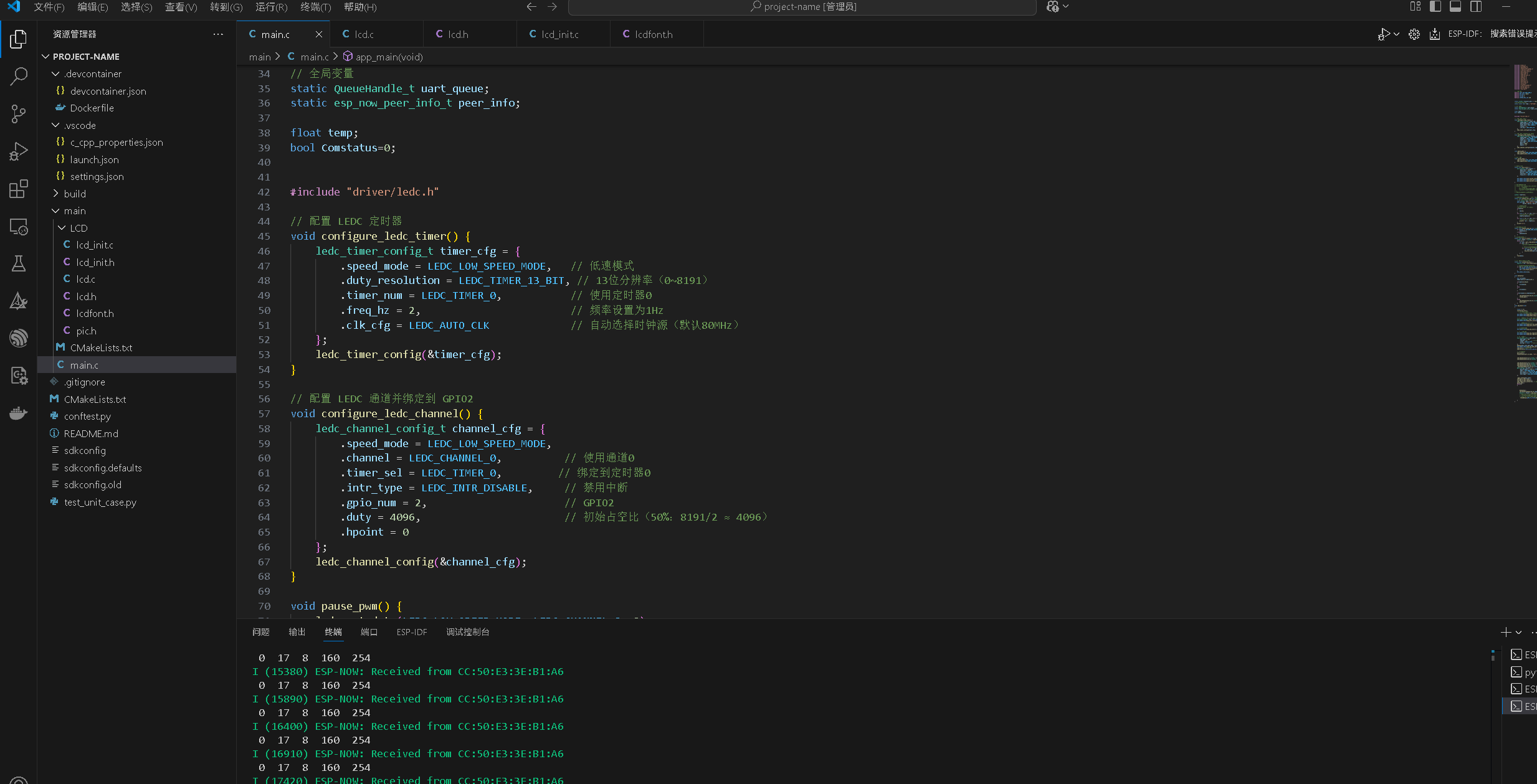The height and width of the screenshot is (784, 1537).
Task: Open the CMake tools view
Action: coord(19,301)
